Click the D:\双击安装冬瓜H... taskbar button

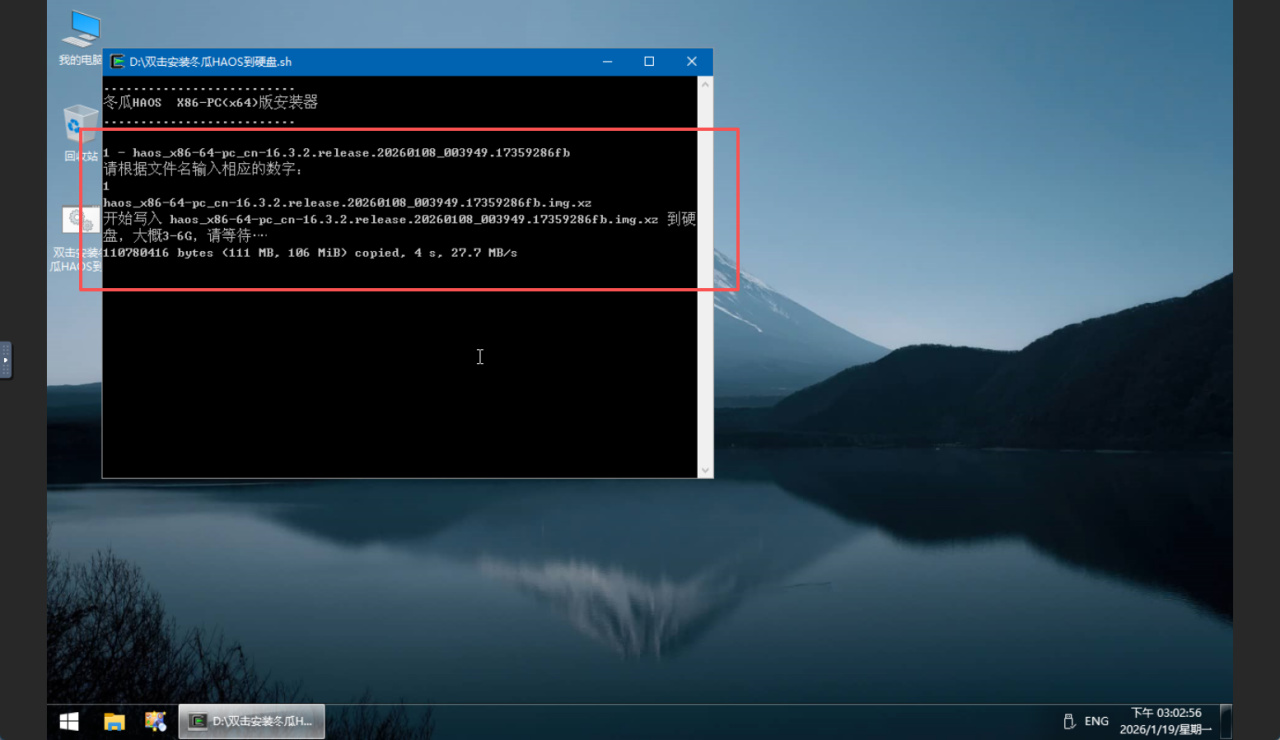[x=252, y=721]
